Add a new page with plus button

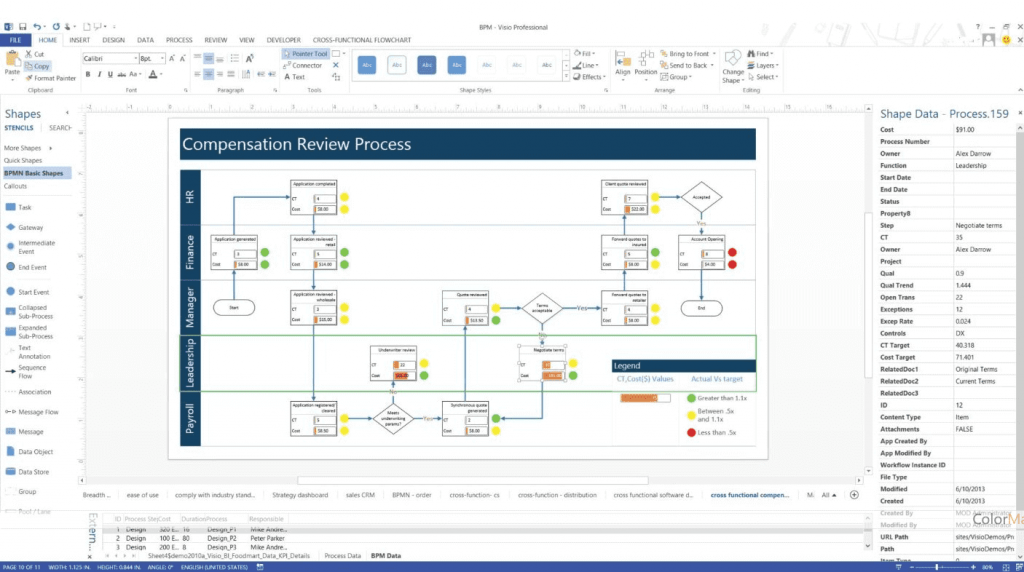click(x=853, y=495)
